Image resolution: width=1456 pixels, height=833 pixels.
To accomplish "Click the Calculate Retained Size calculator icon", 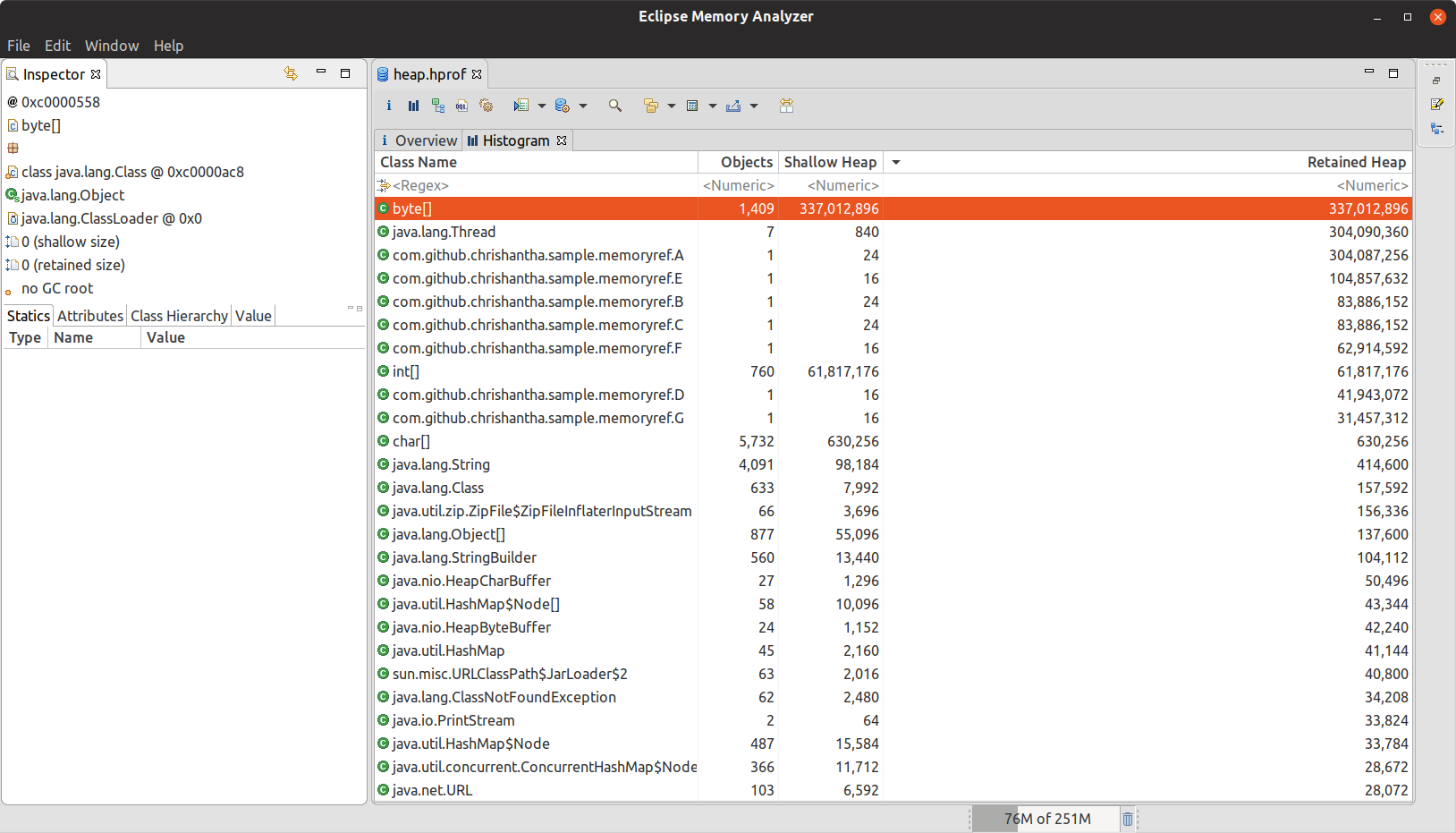I will point(692,106).
